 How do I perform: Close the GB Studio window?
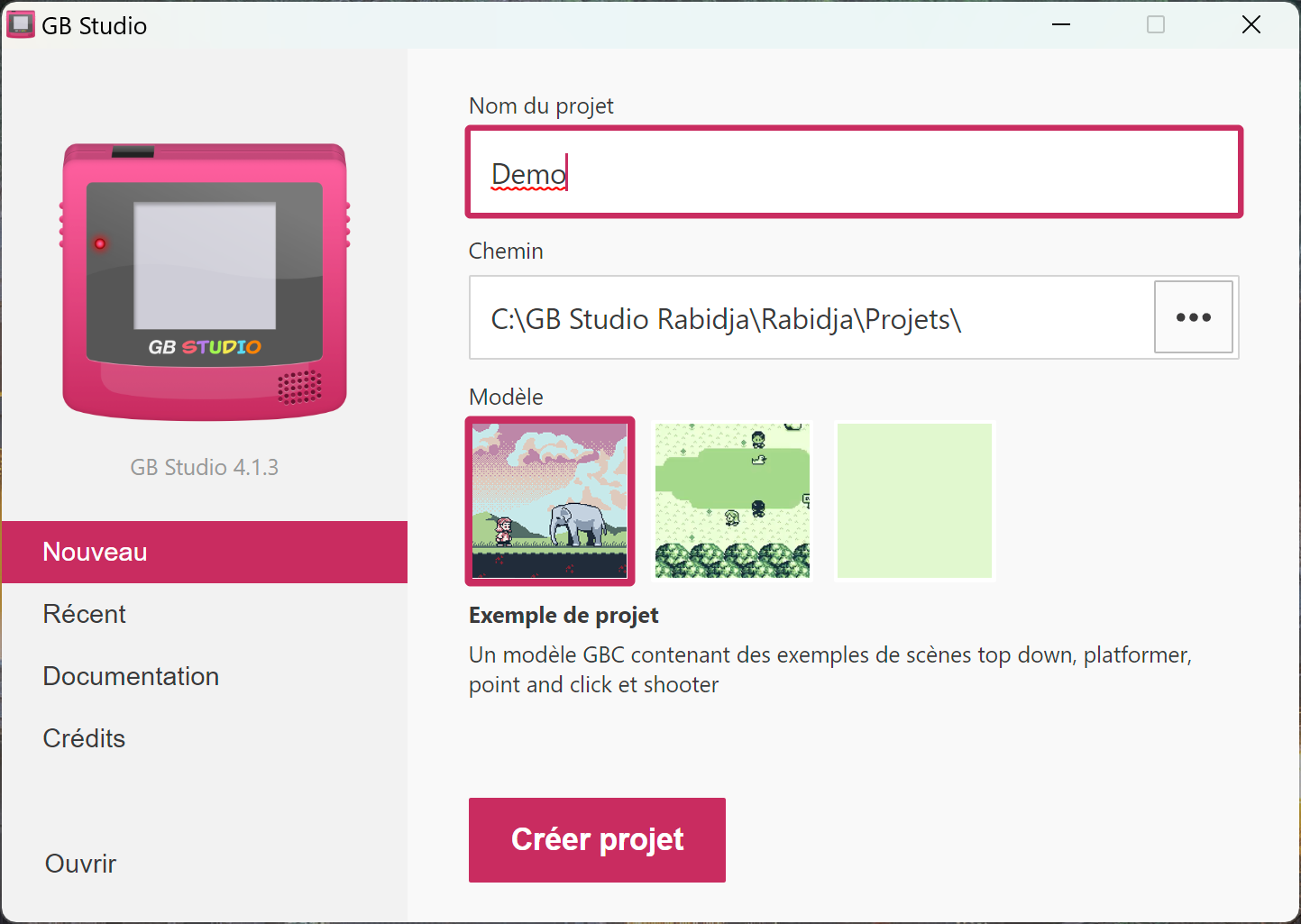coord(1251,25)
